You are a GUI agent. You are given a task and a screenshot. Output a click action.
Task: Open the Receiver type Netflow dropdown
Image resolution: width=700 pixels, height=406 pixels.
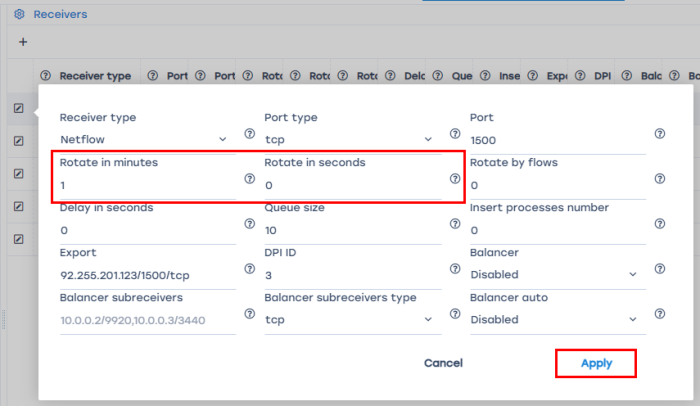tap(143, 140)
